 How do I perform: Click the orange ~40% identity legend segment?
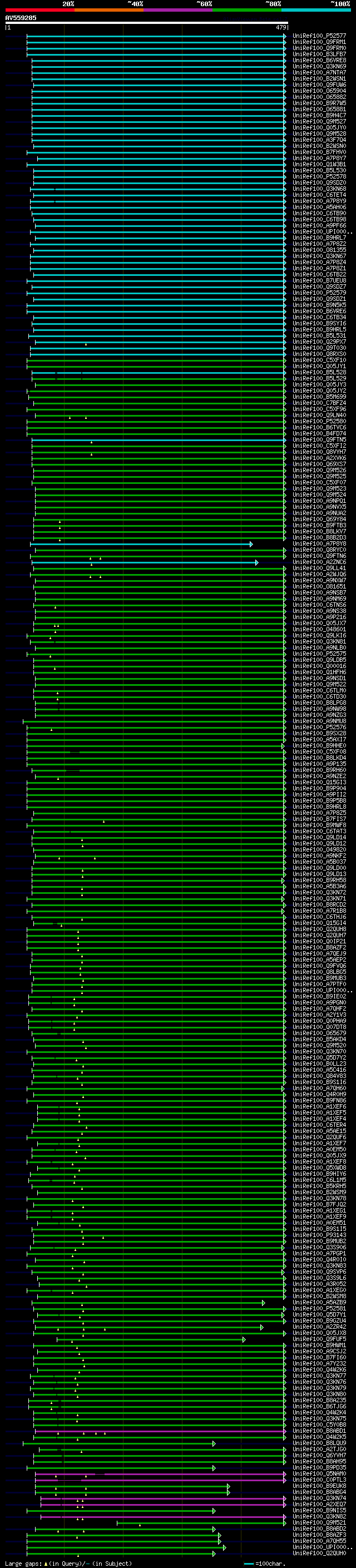click(x=109, y=10)
